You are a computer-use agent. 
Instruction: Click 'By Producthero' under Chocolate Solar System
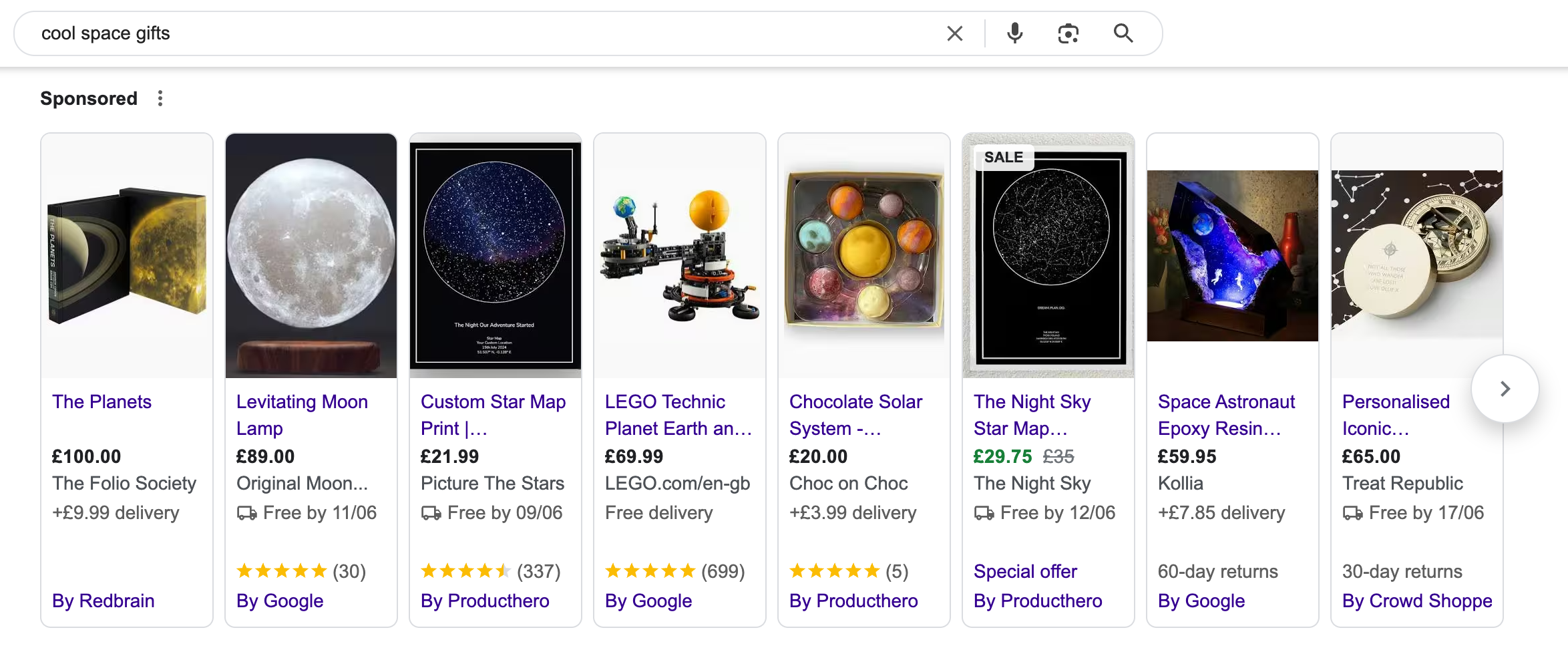point(853,601)
